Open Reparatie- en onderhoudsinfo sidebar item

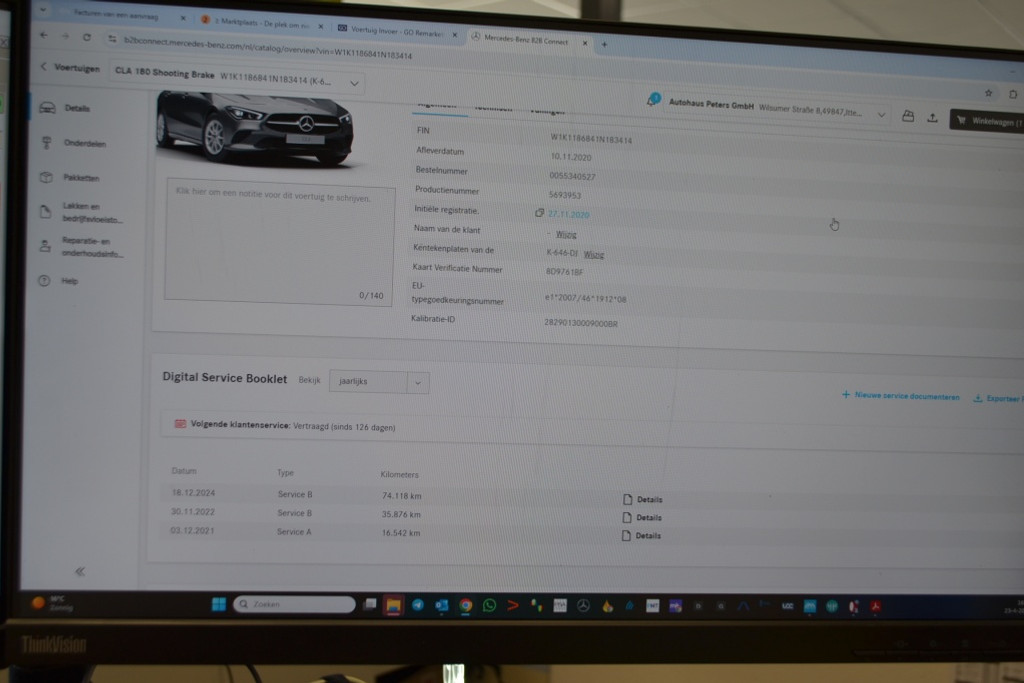pos(90,247)
